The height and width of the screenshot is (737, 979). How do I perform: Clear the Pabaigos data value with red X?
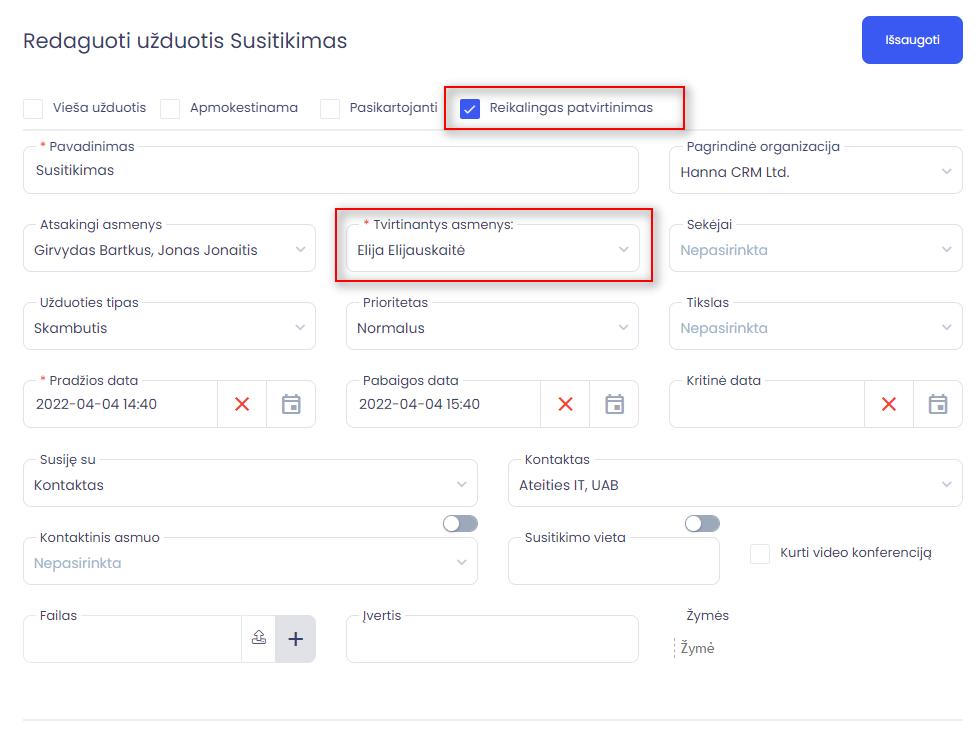[566, 404]
